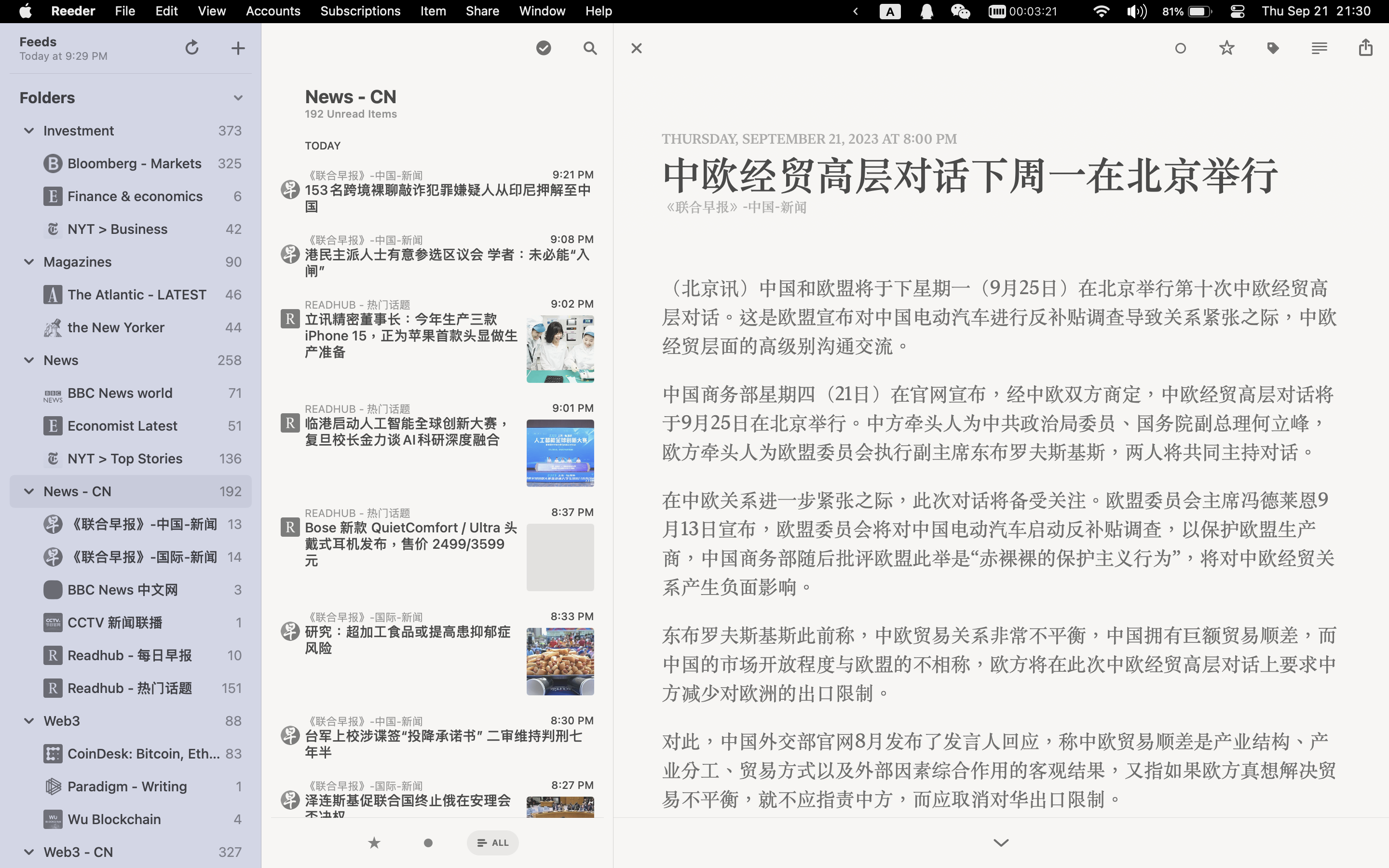This screenshot has width=1389, height=868.
Task: Refresh feeds with the reload icon
Action: [x=191, y=48]
